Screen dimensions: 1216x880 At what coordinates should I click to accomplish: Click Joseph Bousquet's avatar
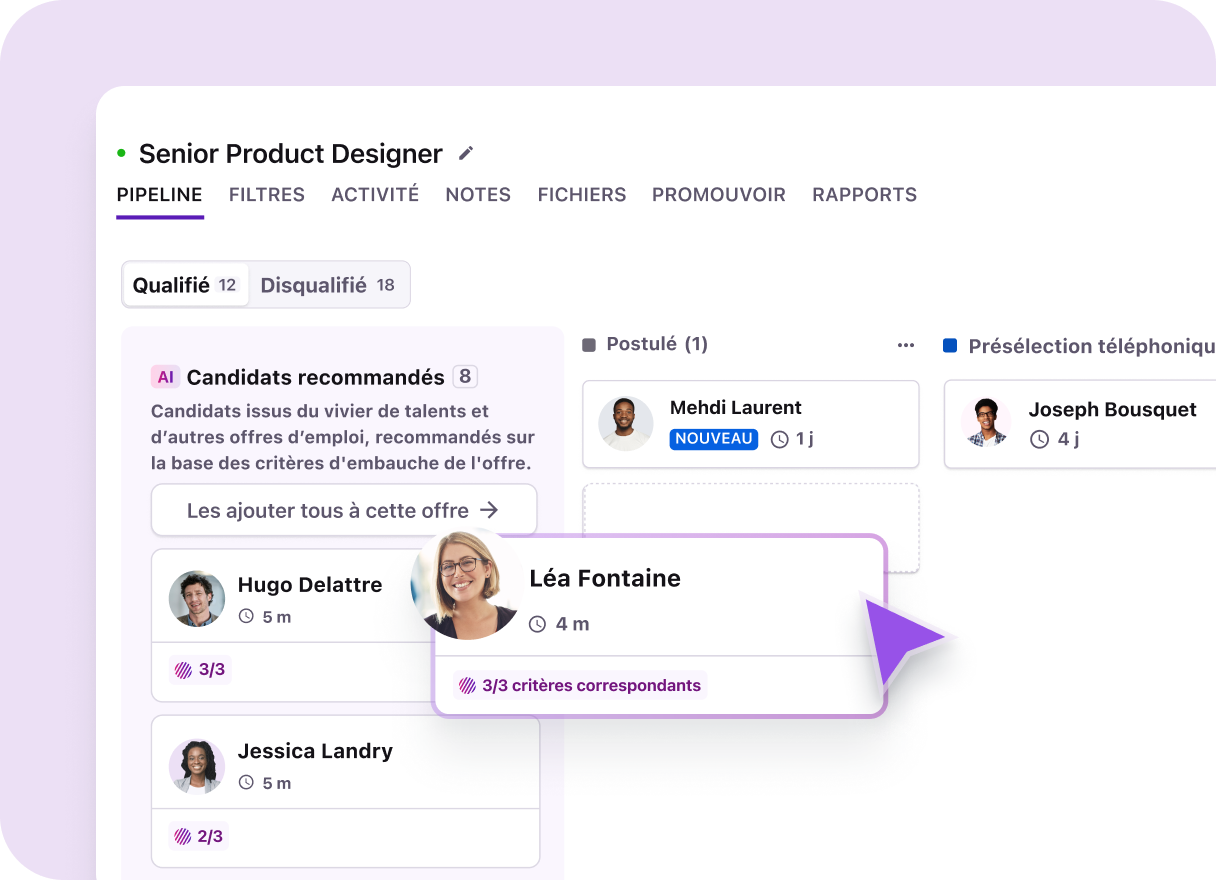(x=986, y=422)
